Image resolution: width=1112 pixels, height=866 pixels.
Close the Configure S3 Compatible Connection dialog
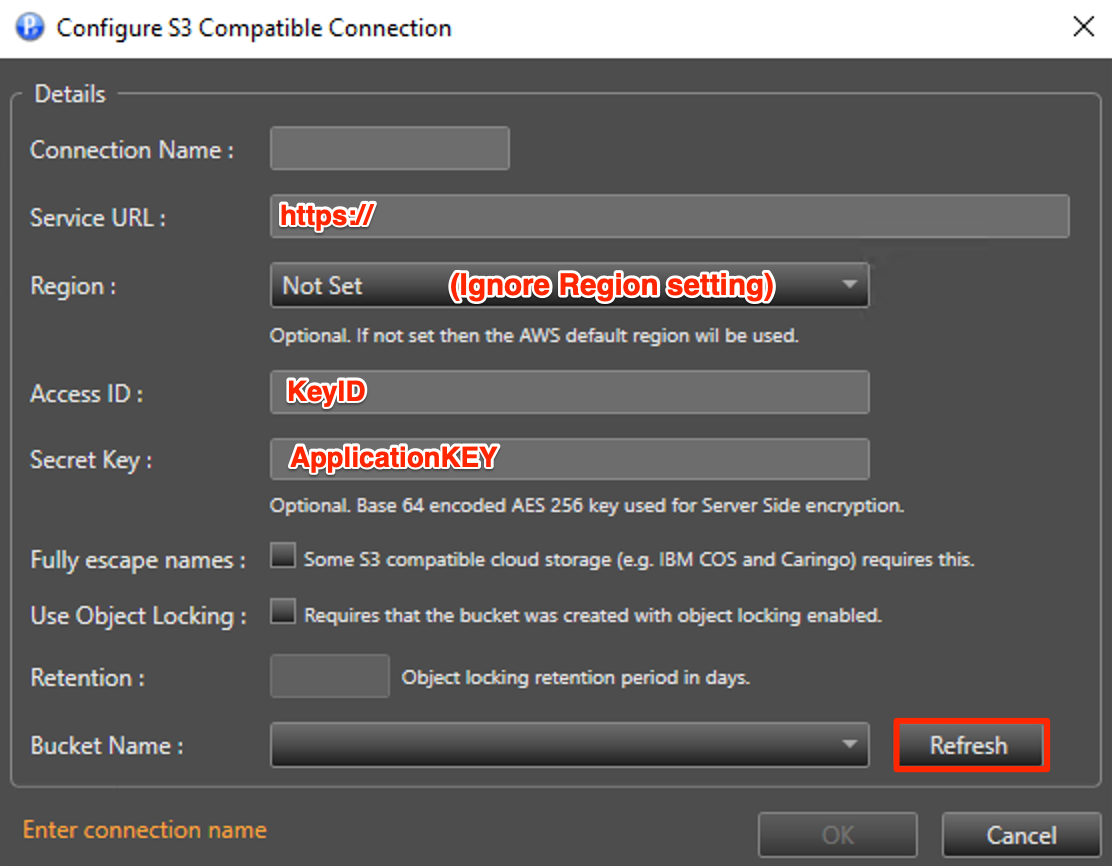pyautogui.click(x=1083, y=27)
